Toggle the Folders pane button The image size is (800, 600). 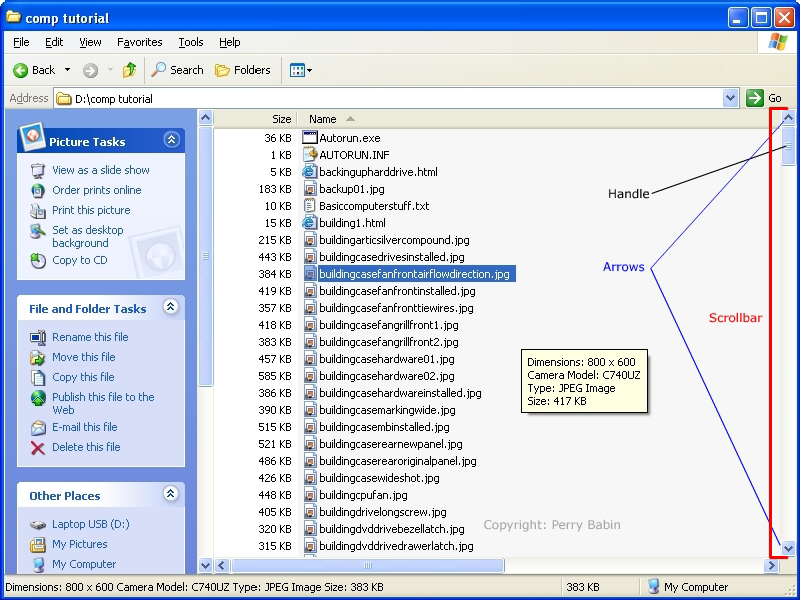243,70
